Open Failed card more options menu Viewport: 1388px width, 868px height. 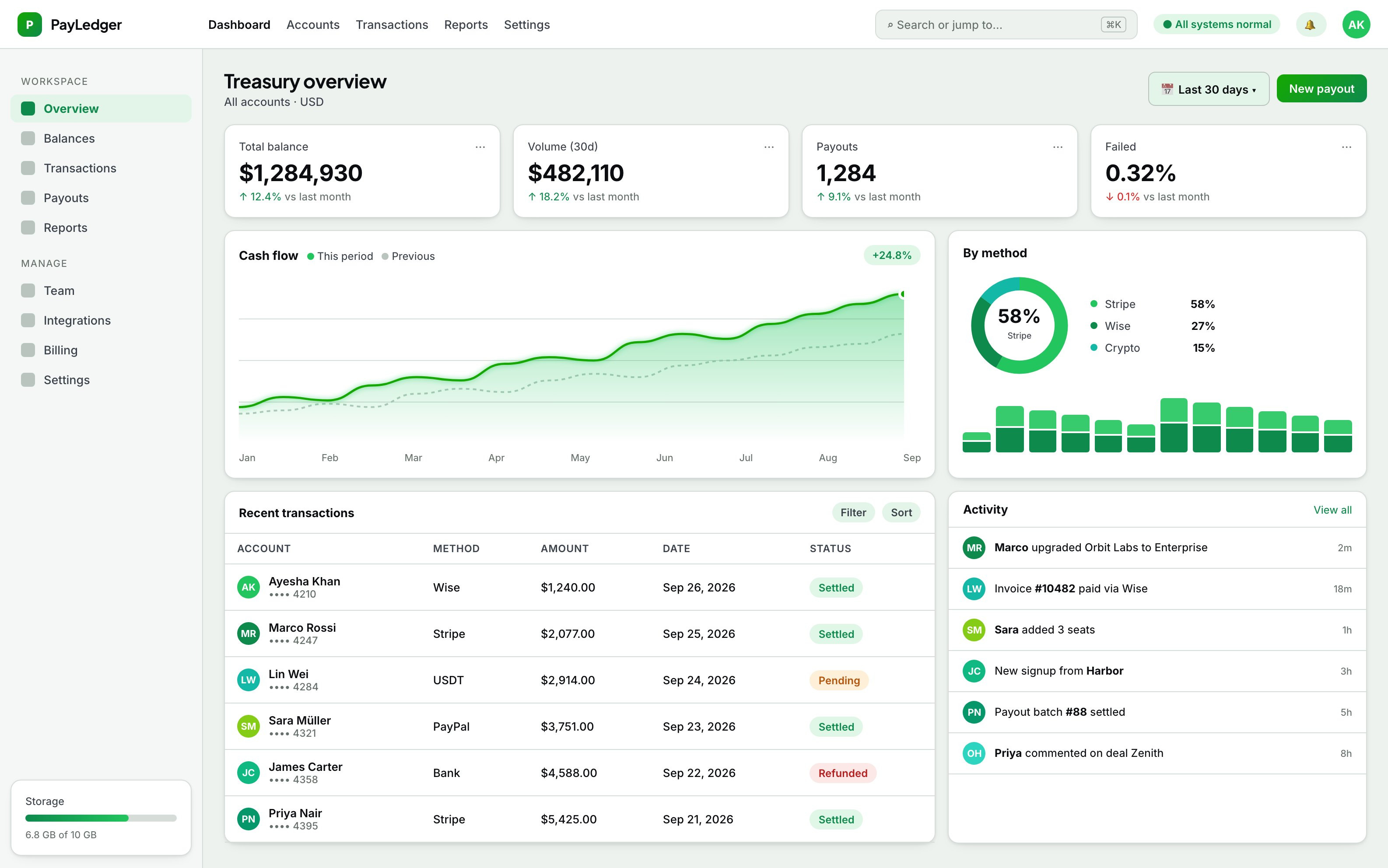tap(1346, 147)
